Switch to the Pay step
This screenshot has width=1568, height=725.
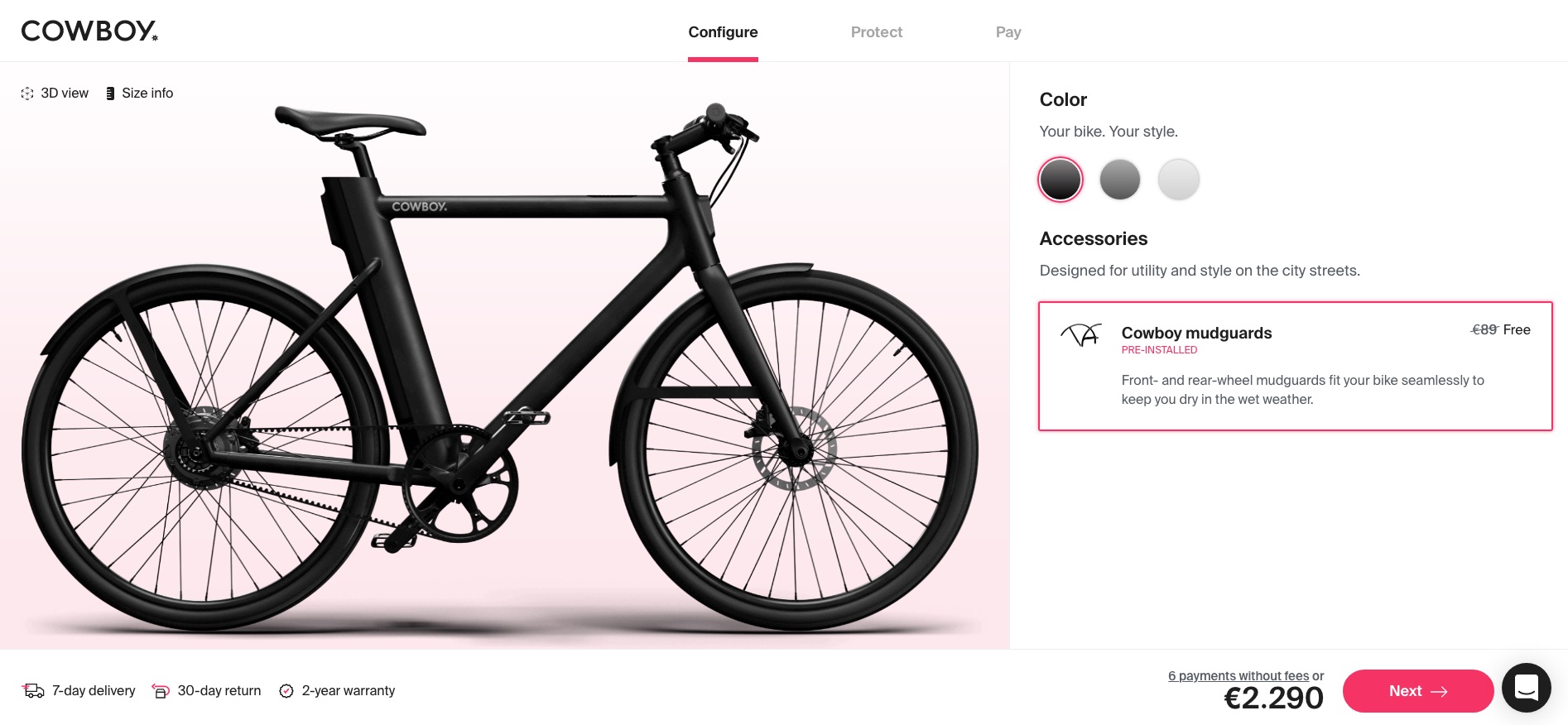point(1008,32)
